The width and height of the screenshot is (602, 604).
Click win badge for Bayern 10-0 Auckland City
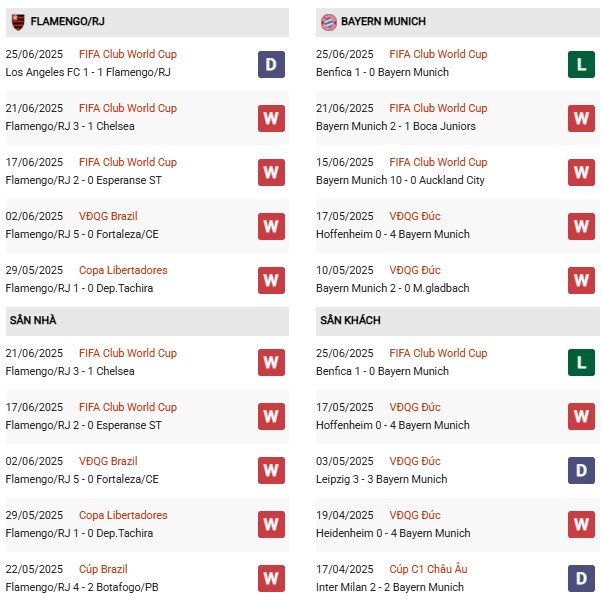click(581, 172)
